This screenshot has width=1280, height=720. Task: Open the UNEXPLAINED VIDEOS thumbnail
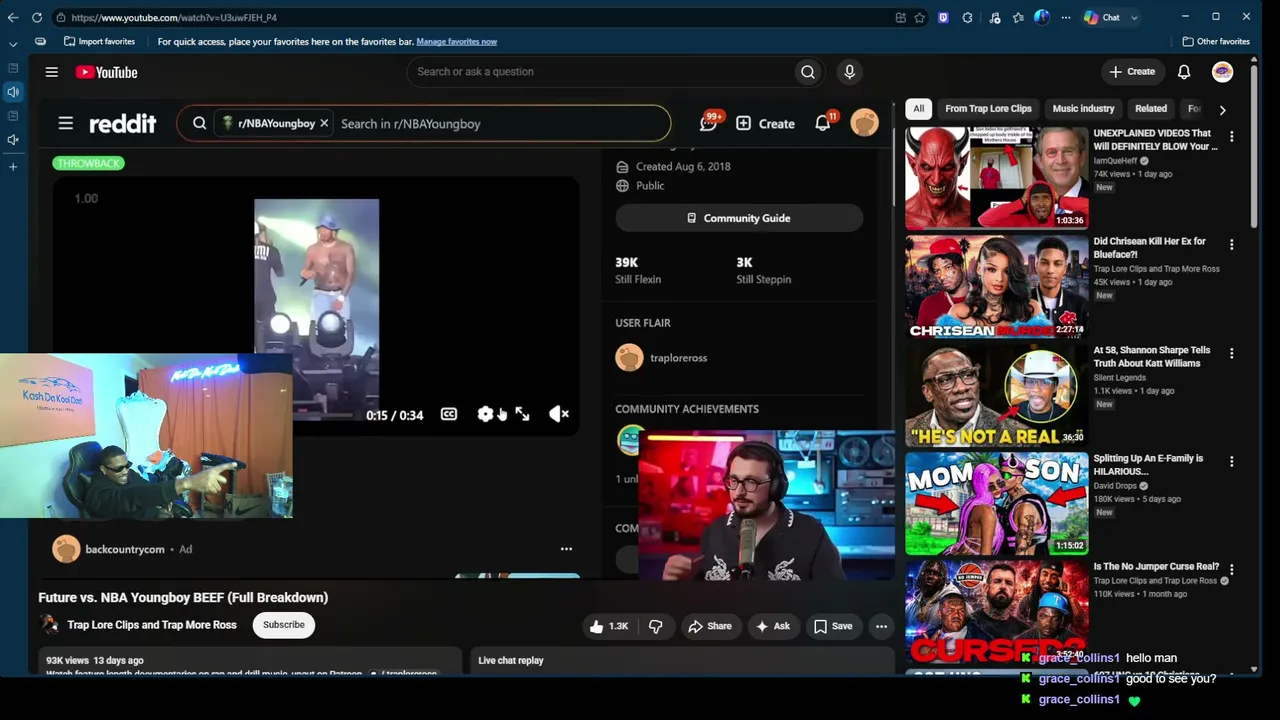[x=996, y=178]
